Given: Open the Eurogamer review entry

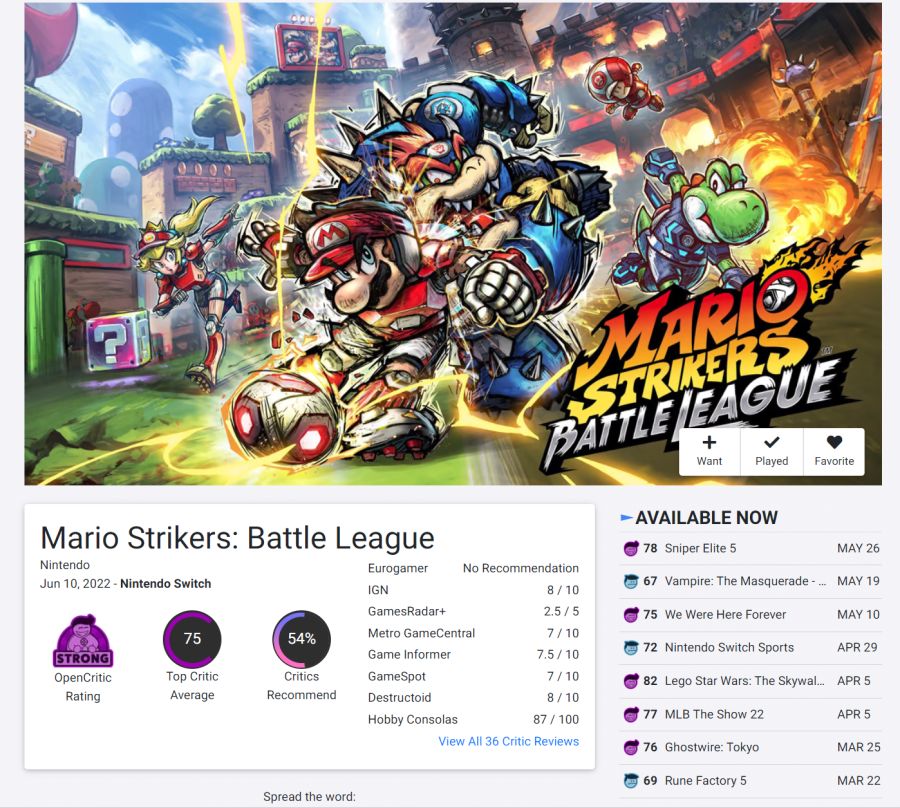Looking at the screenshot, I should (x=474, y=568).
